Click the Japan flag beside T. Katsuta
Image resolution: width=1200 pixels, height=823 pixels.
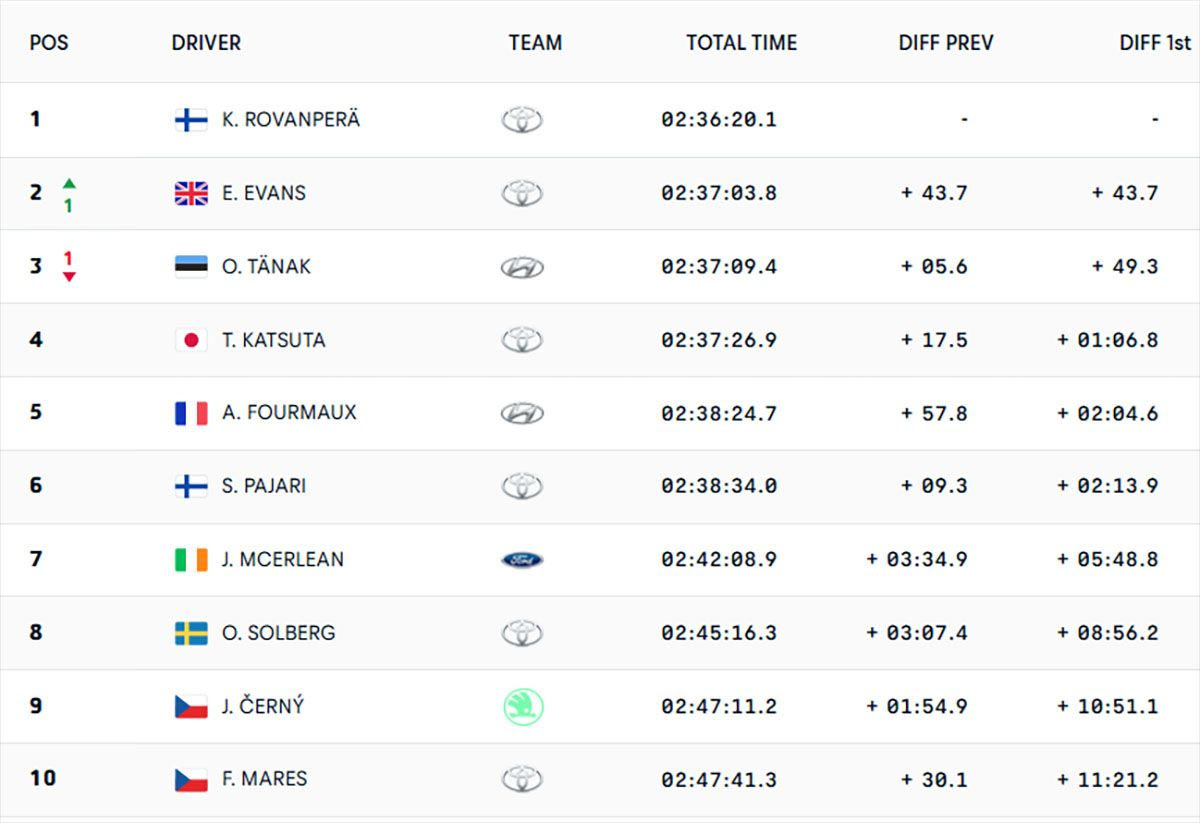(x=191, y=340)
